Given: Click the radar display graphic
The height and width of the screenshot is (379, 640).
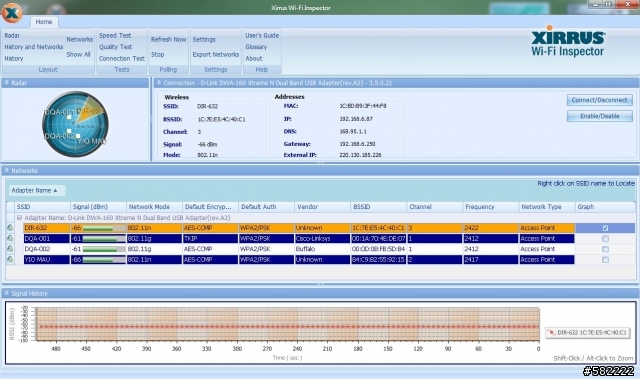Looking at the screenshot, I should (75, 124).
